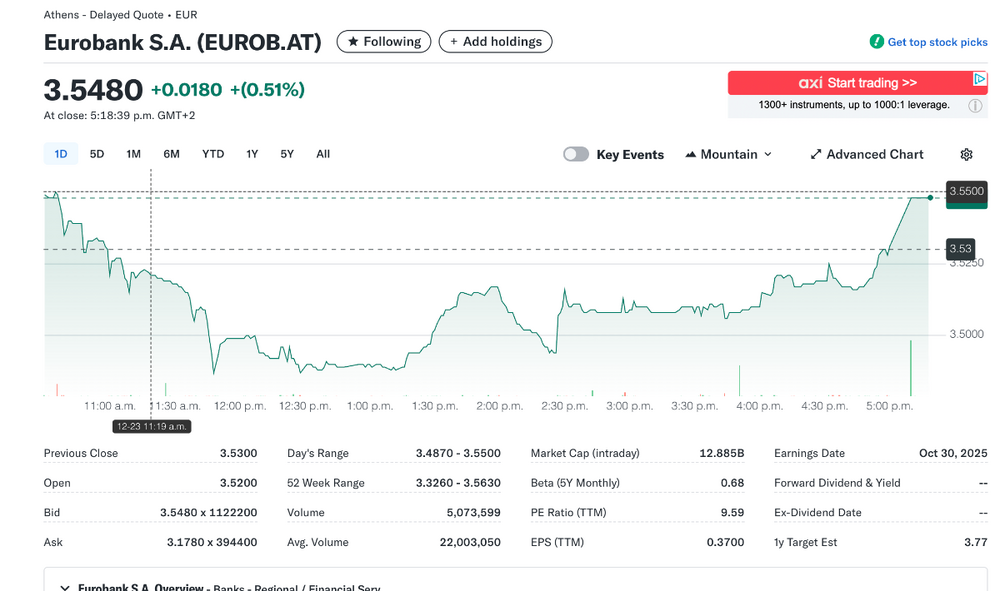Click the Eurobank S.A. (EUROB.AT) heading

182,42
